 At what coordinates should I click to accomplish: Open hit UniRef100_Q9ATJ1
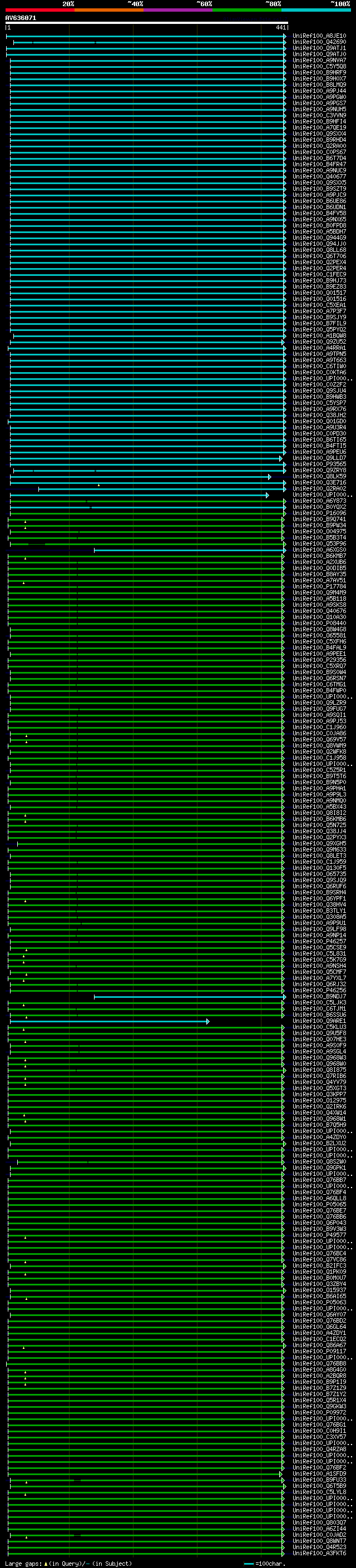(x=319, y=48)
